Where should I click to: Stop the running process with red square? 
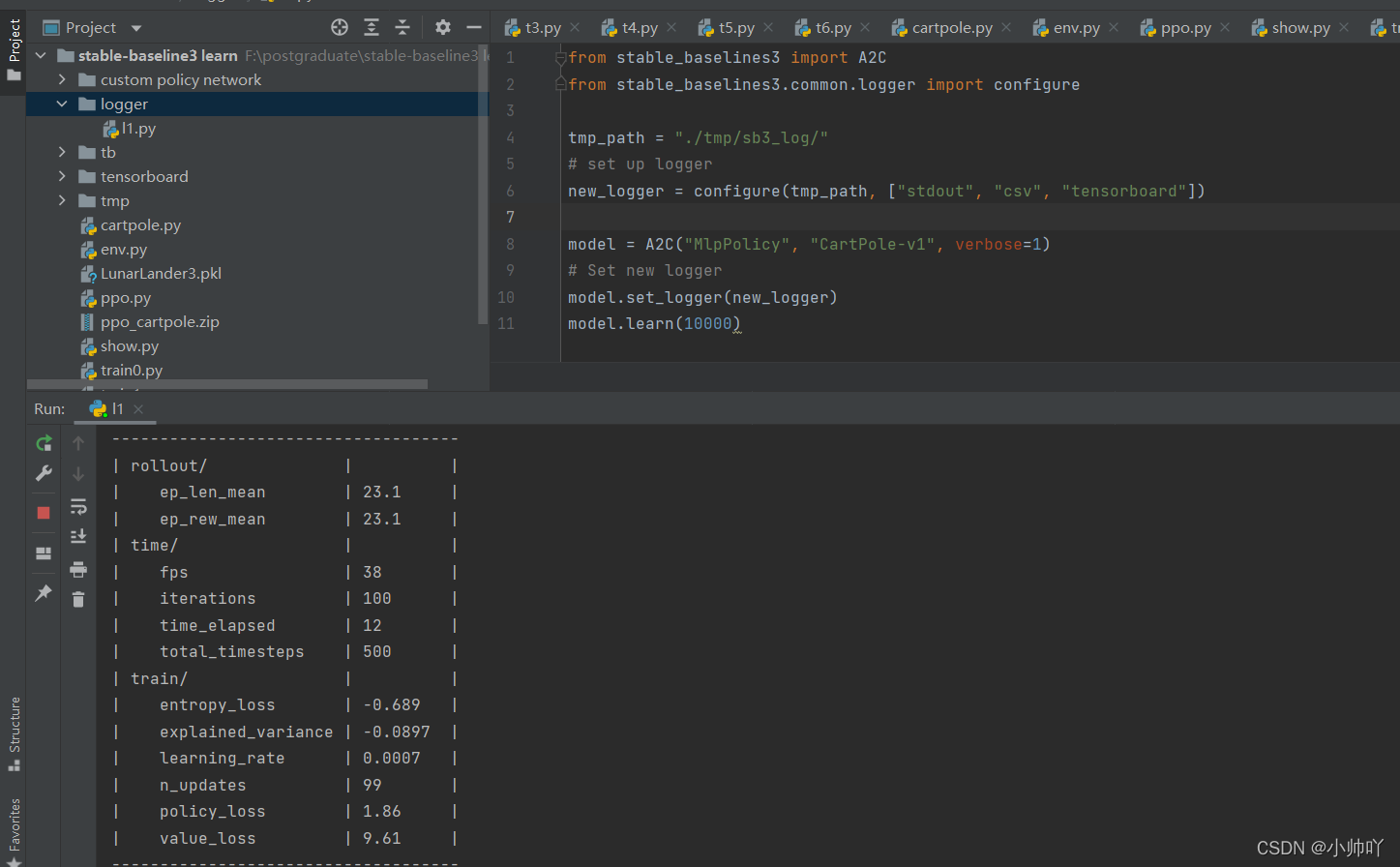tap(44, 513)
